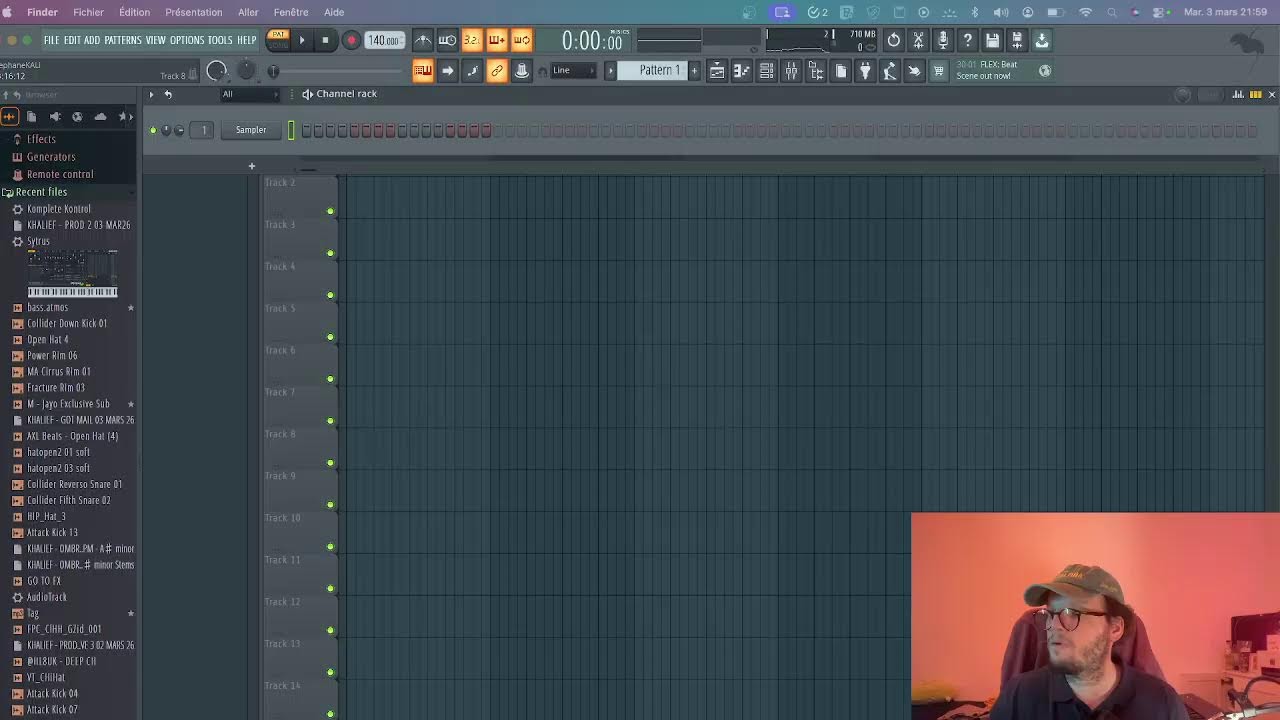Image resolution: width=1280 pixels, height=720 pixels.
Task: Open the TOOLS menu
Action: (x=220, y=40)
